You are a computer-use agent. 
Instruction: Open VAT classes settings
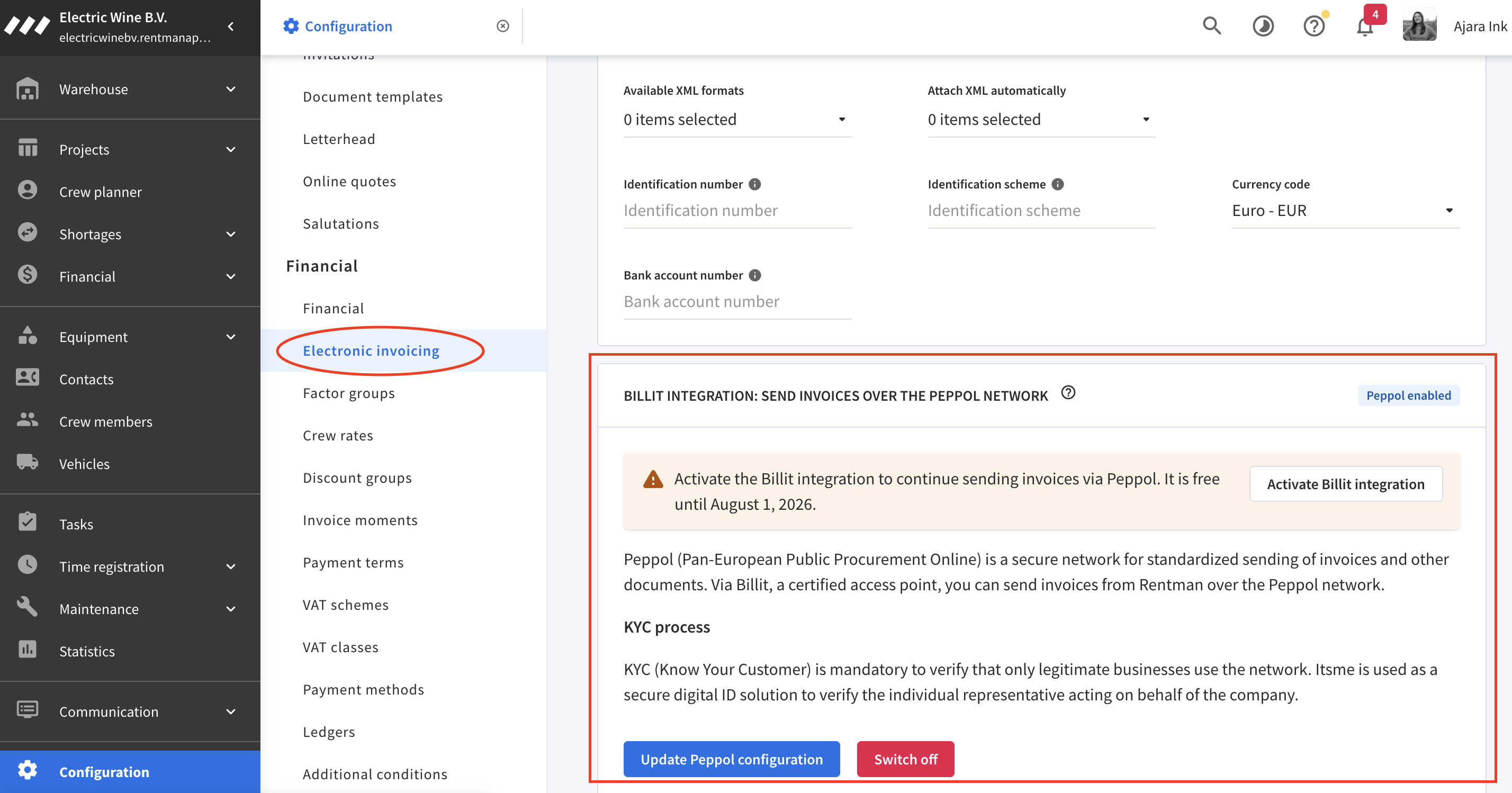click(x=341, y=647)
